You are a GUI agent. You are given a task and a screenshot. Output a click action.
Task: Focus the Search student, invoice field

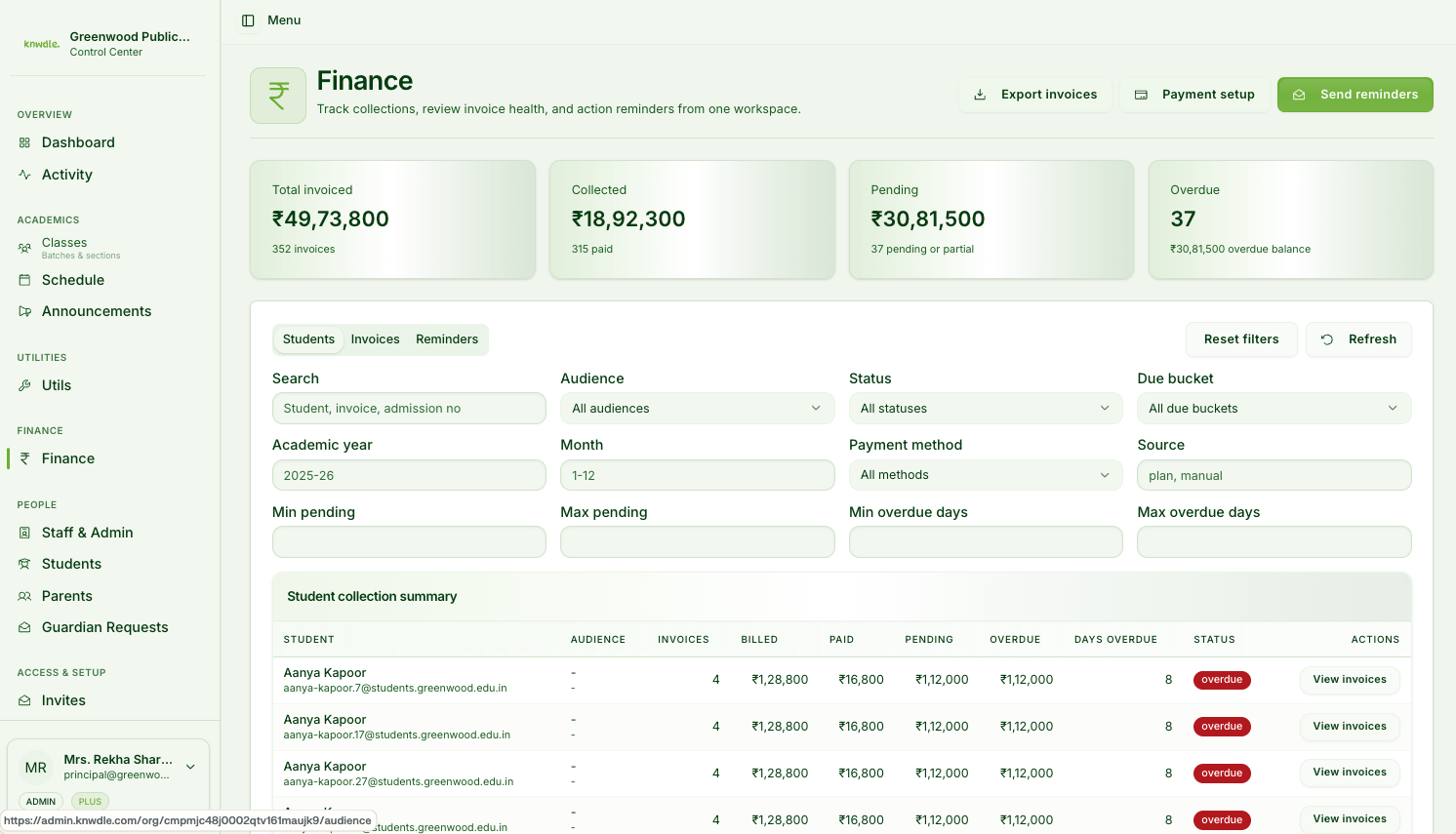(409, 409)
